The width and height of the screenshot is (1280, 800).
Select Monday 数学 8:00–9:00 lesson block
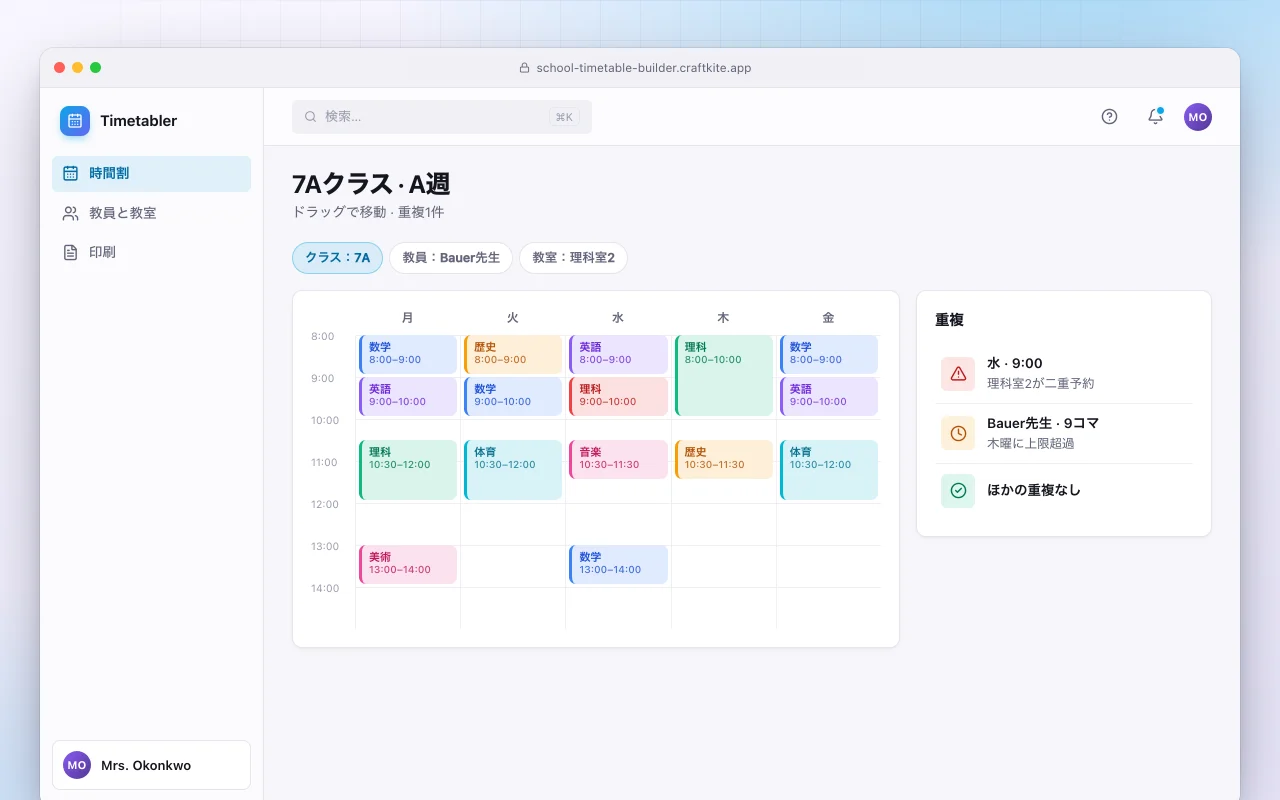pyautogui.click(x=408, y=355)
